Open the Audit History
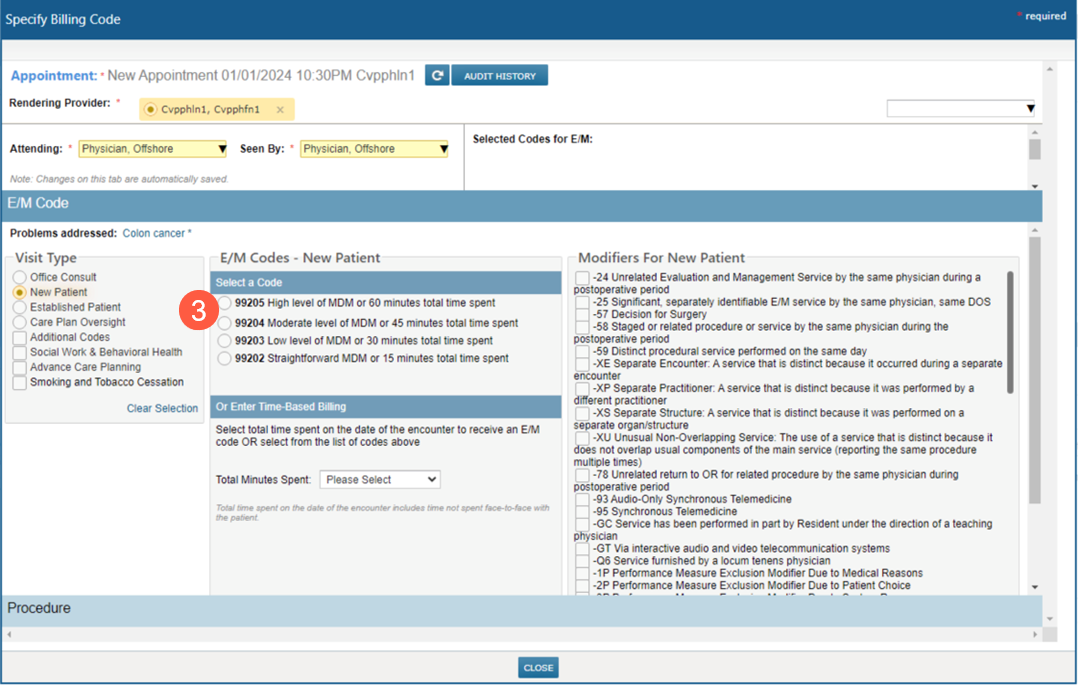This screenshot has width=1078, height=685. 499,76
